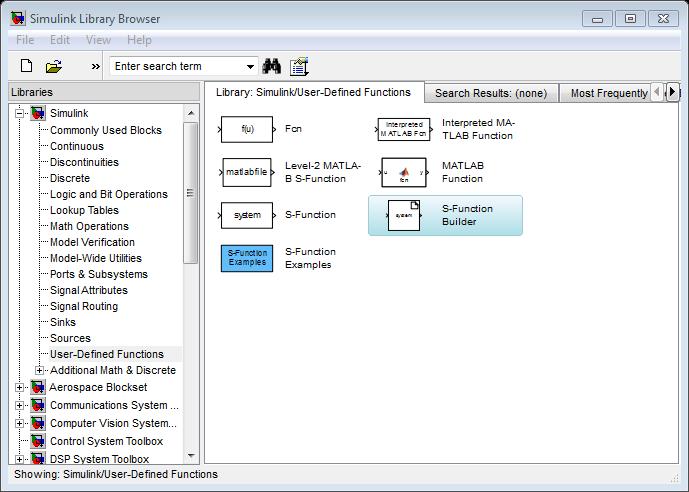Select Sinks library in tree
This screenshot has height=492, width=689.
[63, 322]
